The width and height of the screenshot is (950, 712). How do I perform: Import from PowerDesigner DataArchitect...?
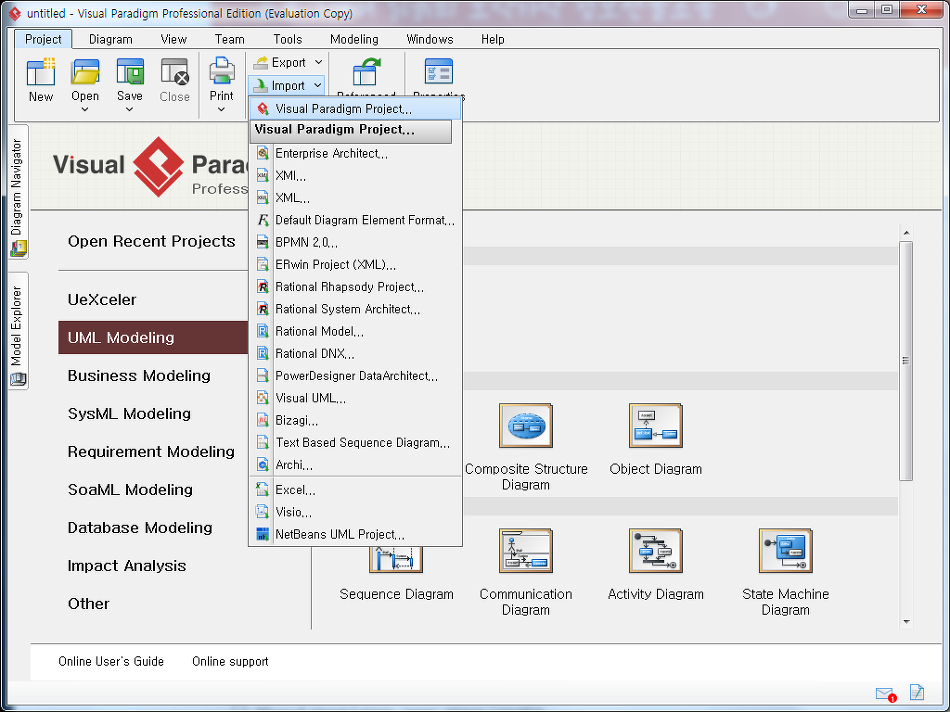coord(355,376)
